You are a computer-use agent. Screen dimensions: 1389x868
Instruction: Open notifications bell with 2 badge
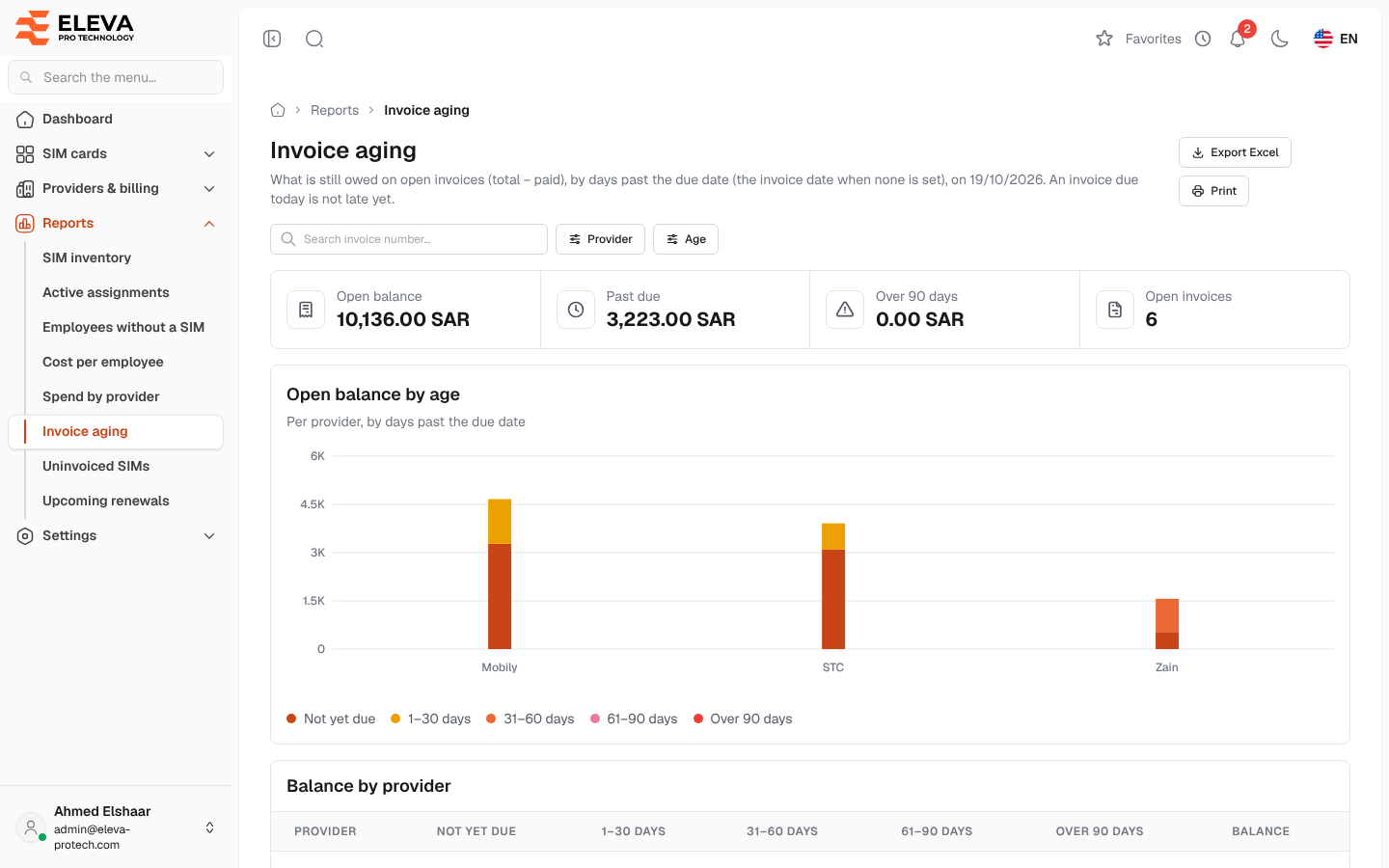click(x=1239, y=38)
